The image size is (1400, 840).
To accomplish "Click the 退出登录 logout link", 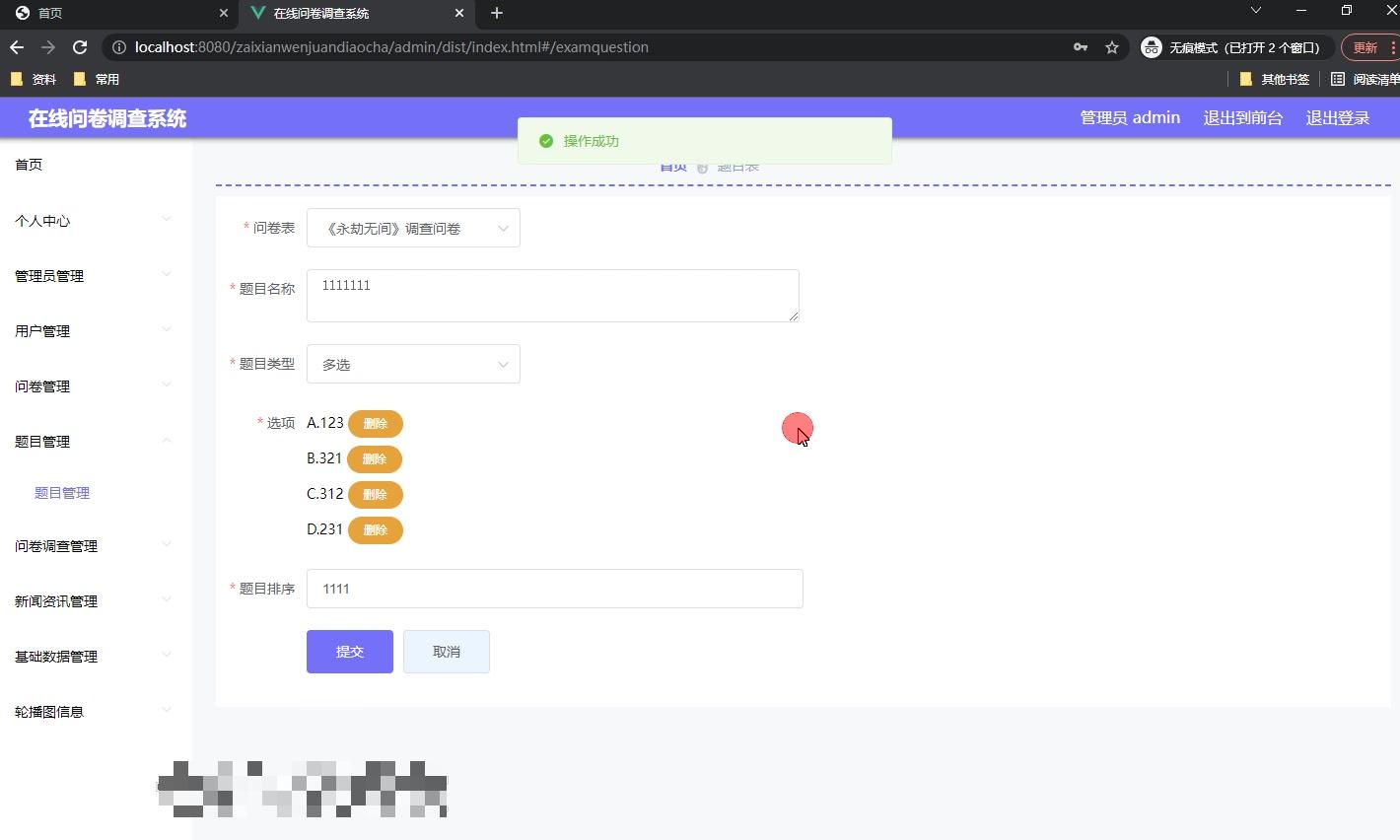I will [1337, 117].
